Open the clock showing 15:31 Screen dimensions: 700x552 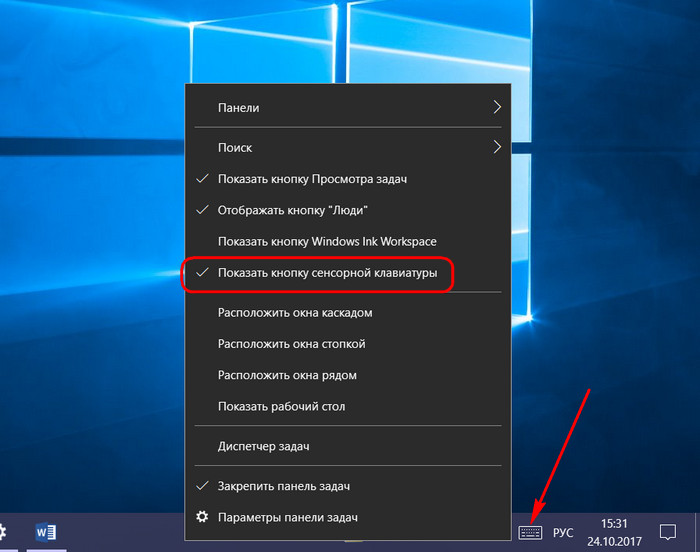(x=616, y=532)
